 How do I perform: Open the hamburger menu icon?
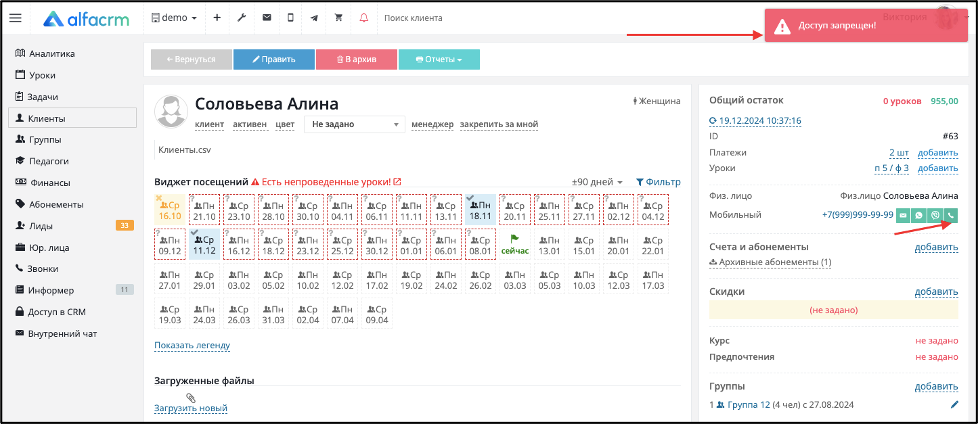tap(16, 18)
